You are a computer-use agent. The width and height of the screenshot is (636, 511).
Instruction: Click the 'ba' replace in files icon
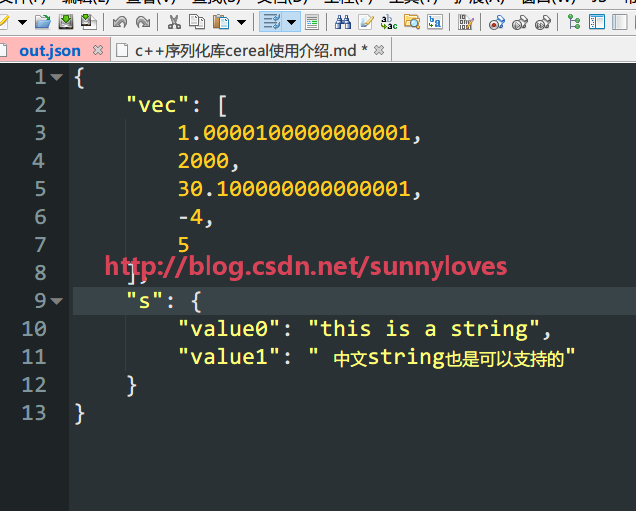click(435, 22)
